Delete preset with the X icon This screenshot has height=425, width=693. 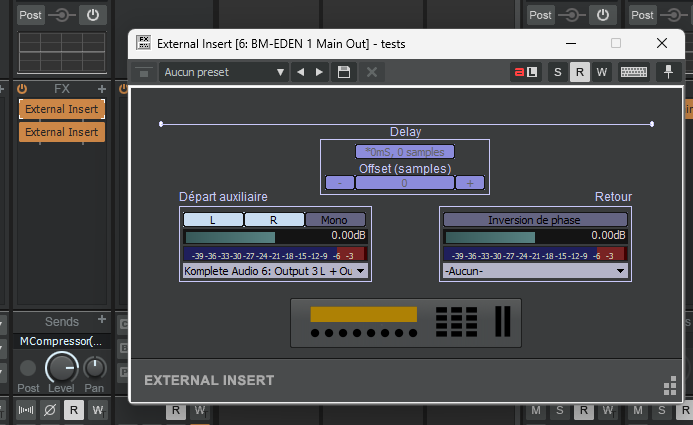pos(372,72)
